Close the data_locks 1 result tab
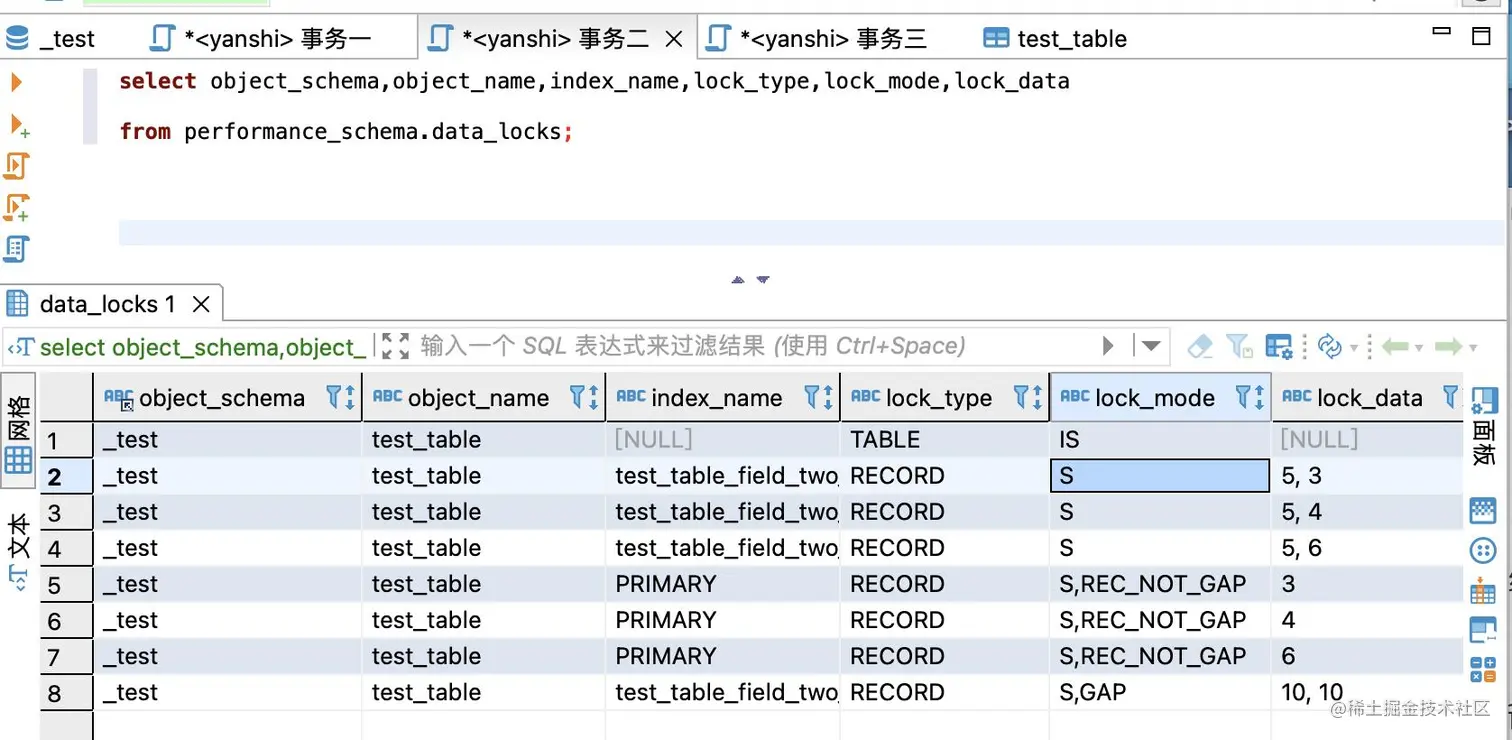The width and height of the screenshot is (1512, 740). (201, 304)
